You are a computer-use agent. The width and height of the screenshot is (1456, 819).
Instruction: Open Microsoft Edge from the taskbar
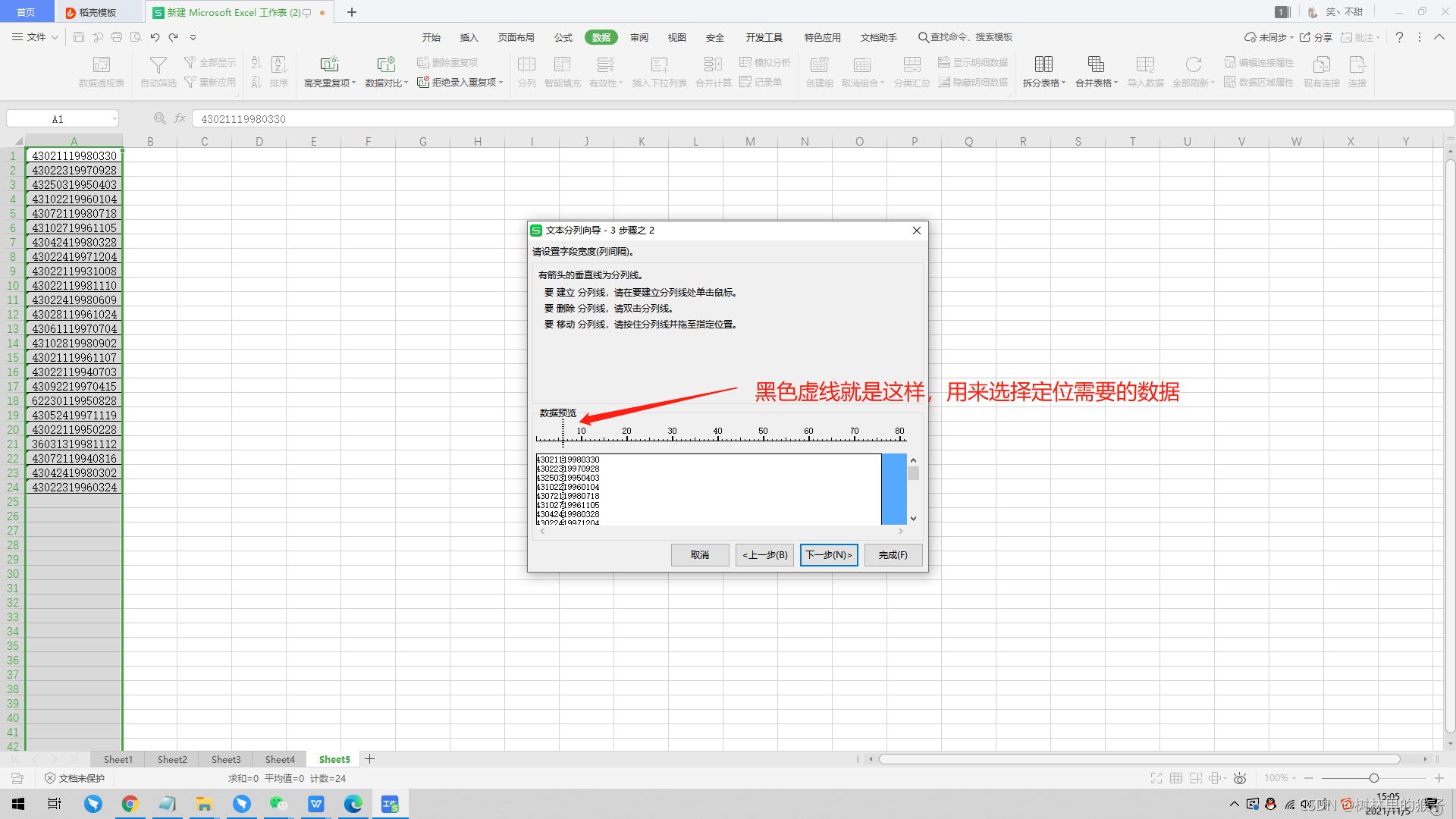(353, 804)
